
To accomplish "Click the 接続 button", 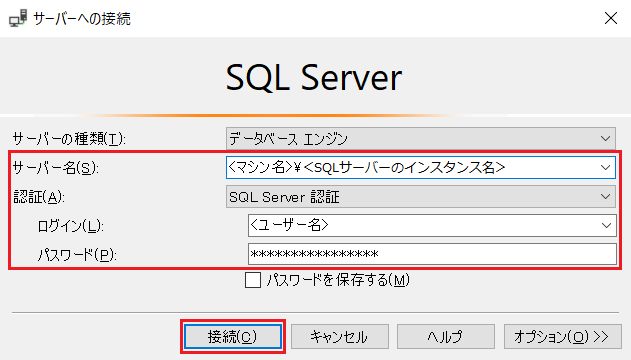I will [x=233, y=337].
